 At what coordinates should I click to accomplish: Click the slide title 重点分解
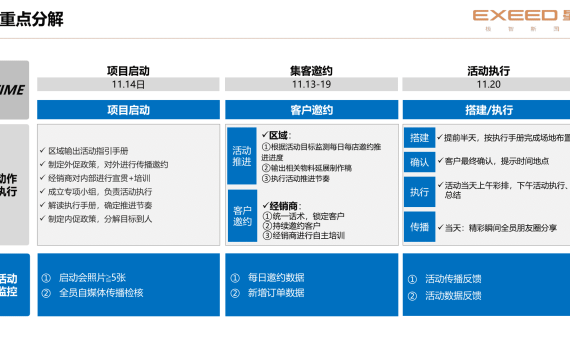point(32,19)
